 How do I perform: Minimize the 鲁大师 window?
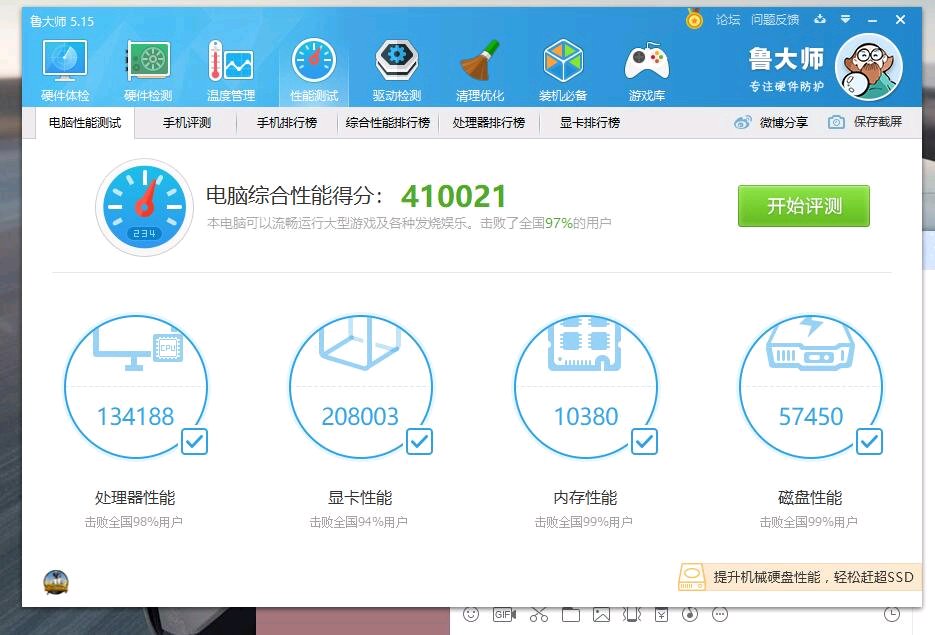point(873,20)
